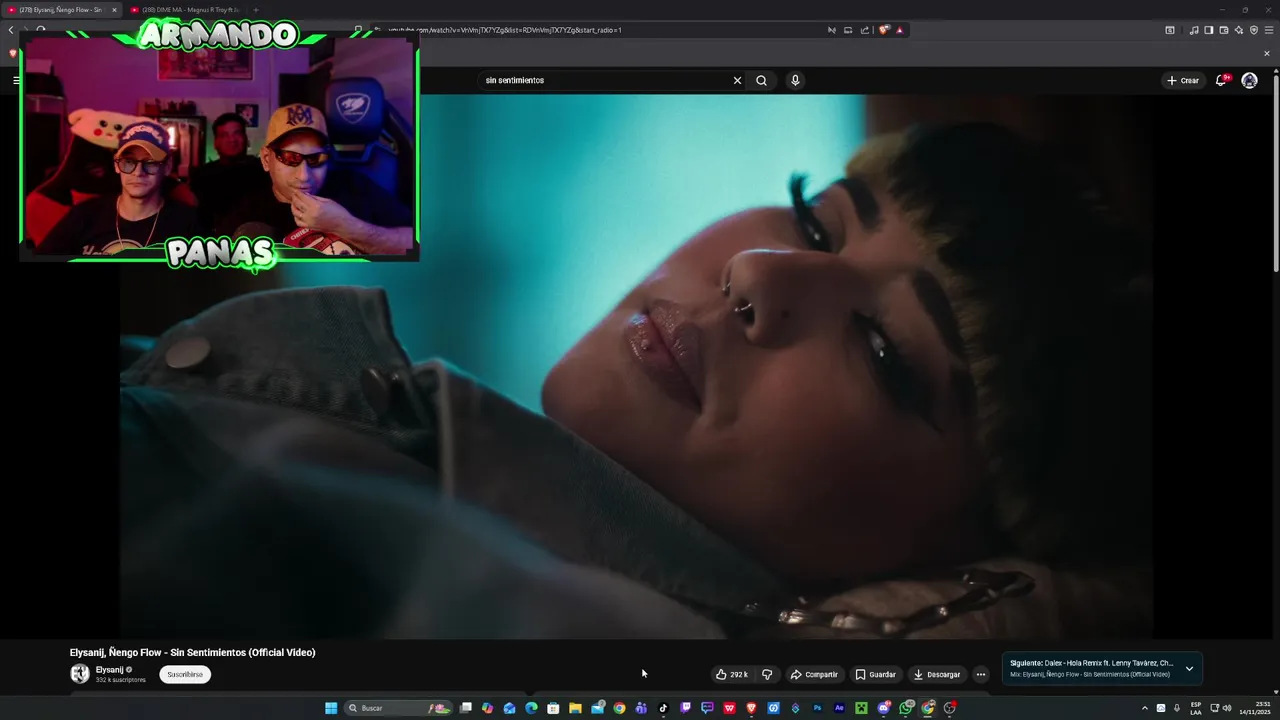Open the Brave hamburger main menu
The height and width of the screenshot is (720, 1280).
point(1269,30)
